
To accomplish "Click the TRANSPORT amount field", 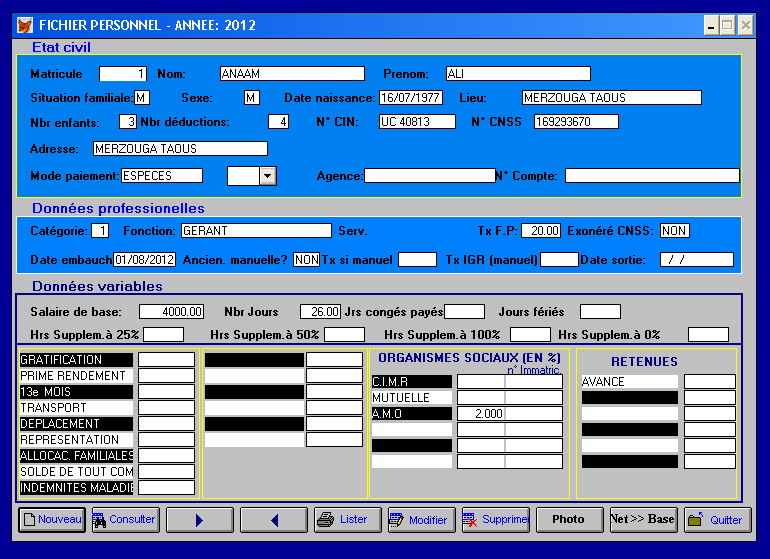I will coord(166,408).
